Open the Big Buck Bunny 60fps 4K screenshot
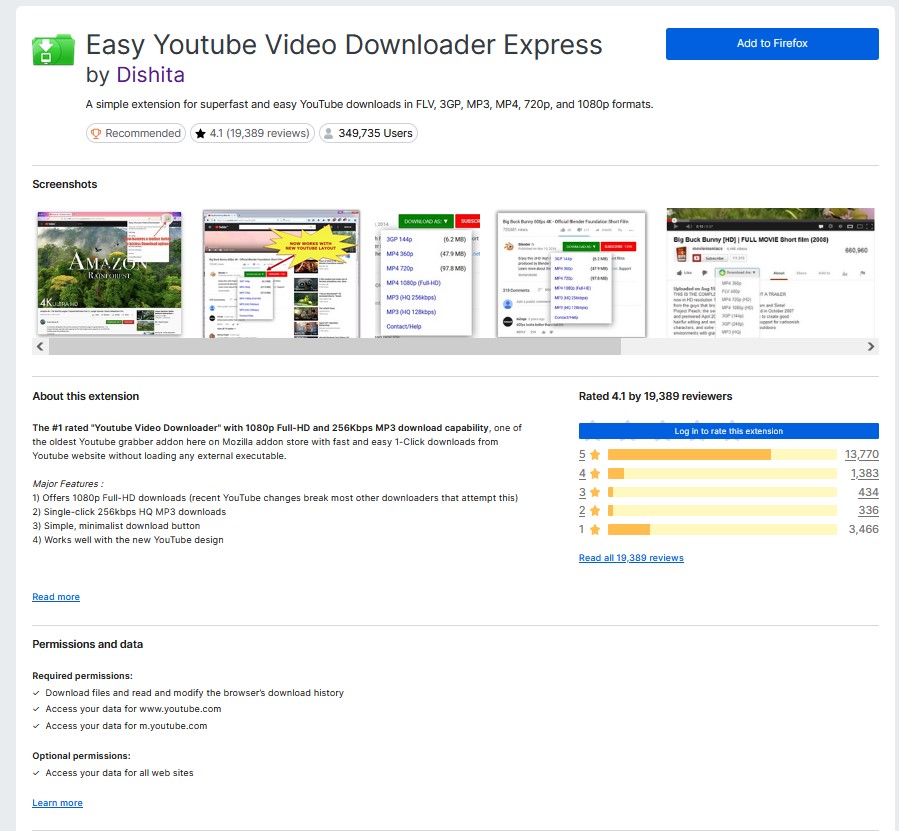This screenshot has height=831, width=899. pos(571,274)
